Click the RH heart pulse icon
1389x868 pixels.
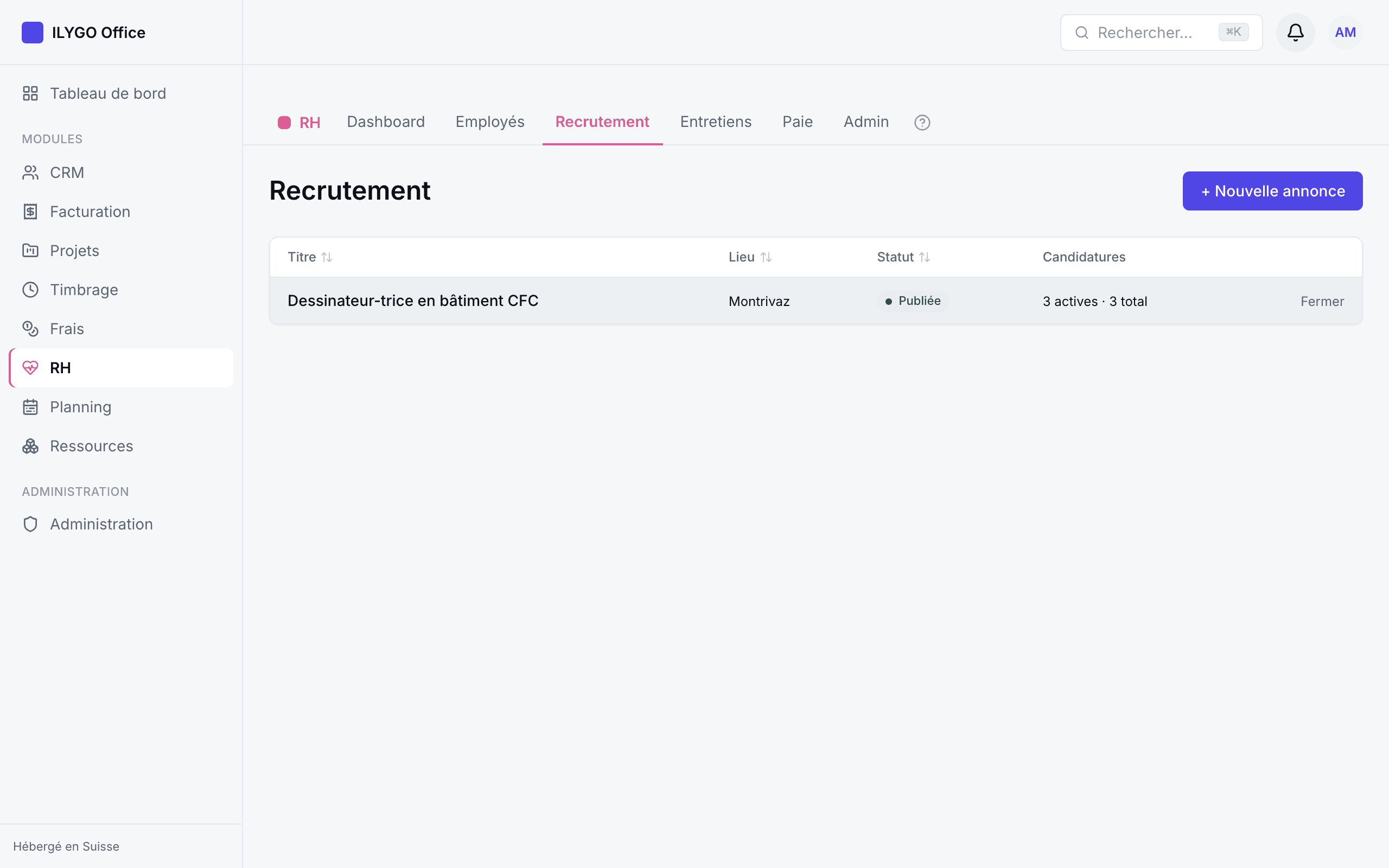pyautogui.click(x=30, y=368)
